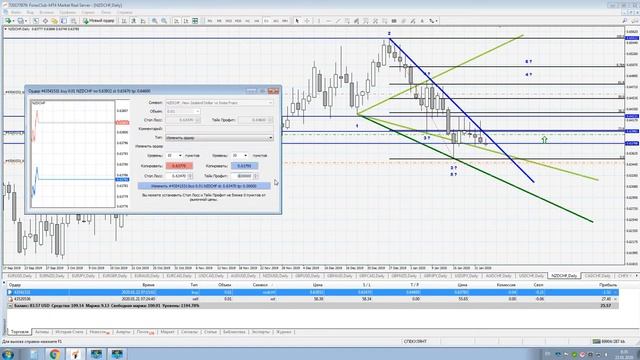Select the MN timeframe button
640x360 pixels.
[285, 21]
